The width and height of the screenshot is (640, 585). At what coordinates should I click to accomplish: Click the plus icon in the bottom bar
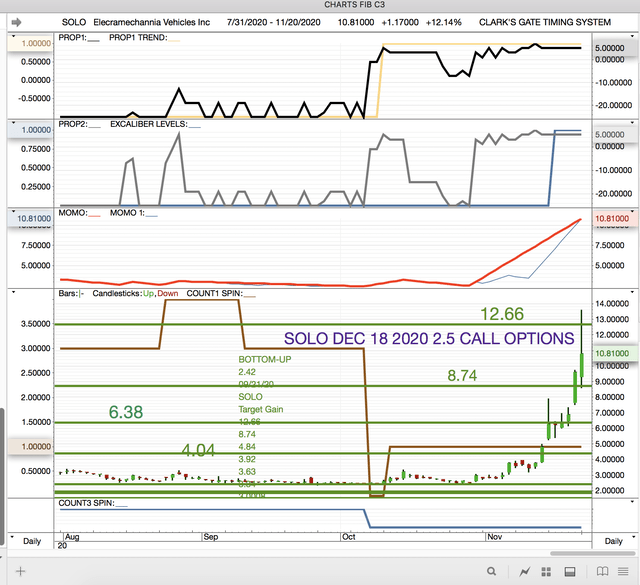[20, 571]
